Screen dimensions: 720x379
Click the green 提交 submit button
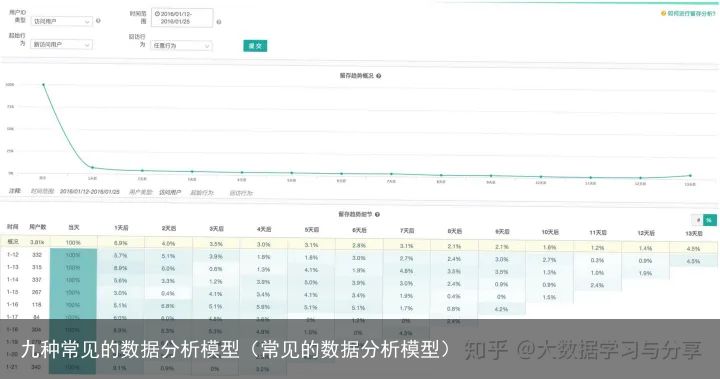click(x=255, y=46)
